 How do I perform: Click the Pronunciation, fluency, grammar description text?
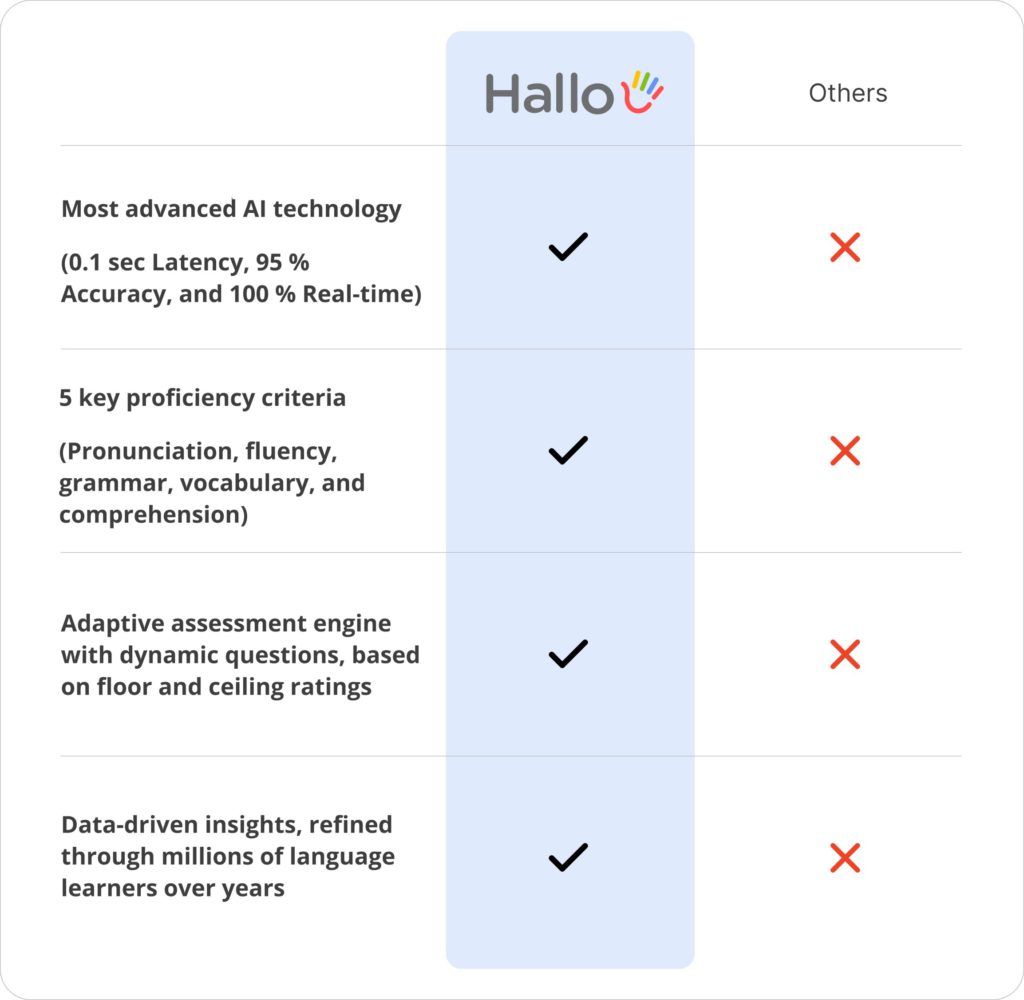[x=212, y=483]
